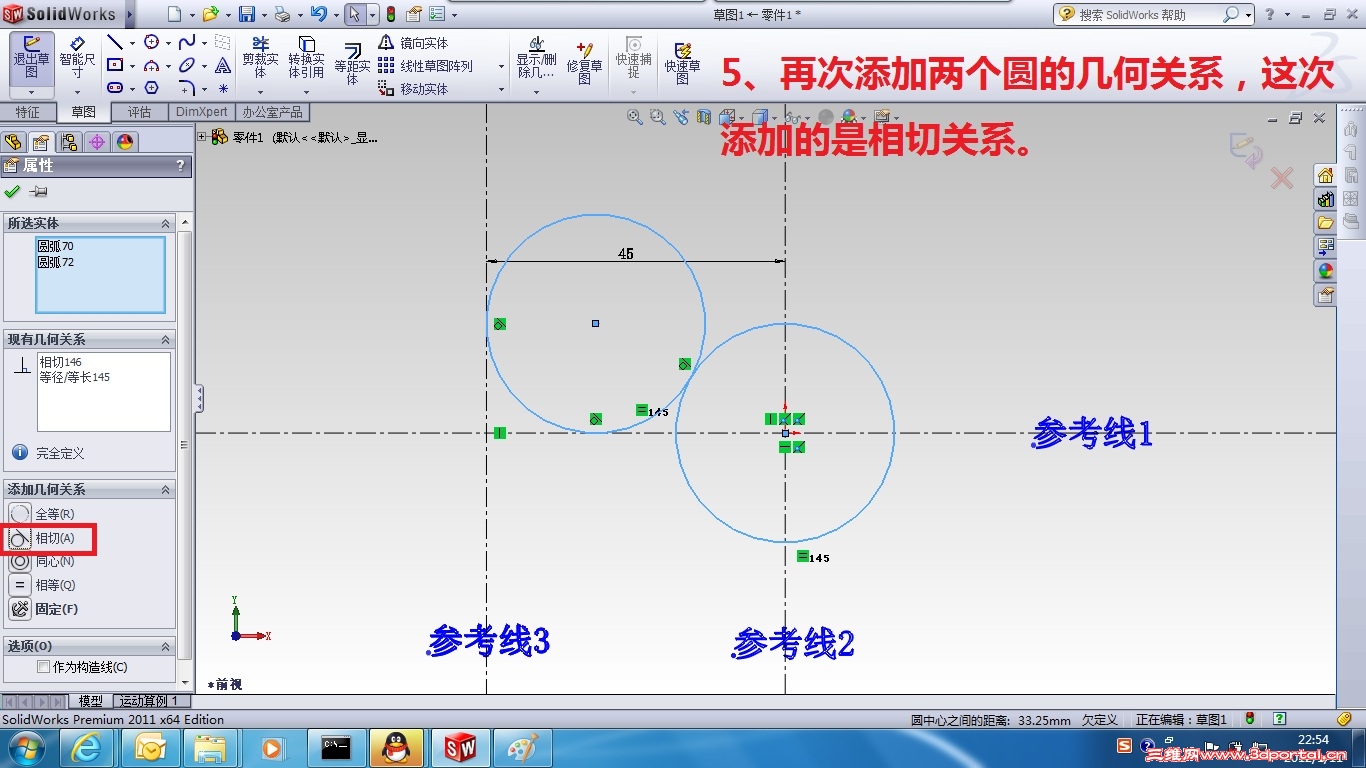Collapse the Existing Relations (现有几何关系) section
Viewport: 1366px width, 768px height.
click(x=166, y=340)
